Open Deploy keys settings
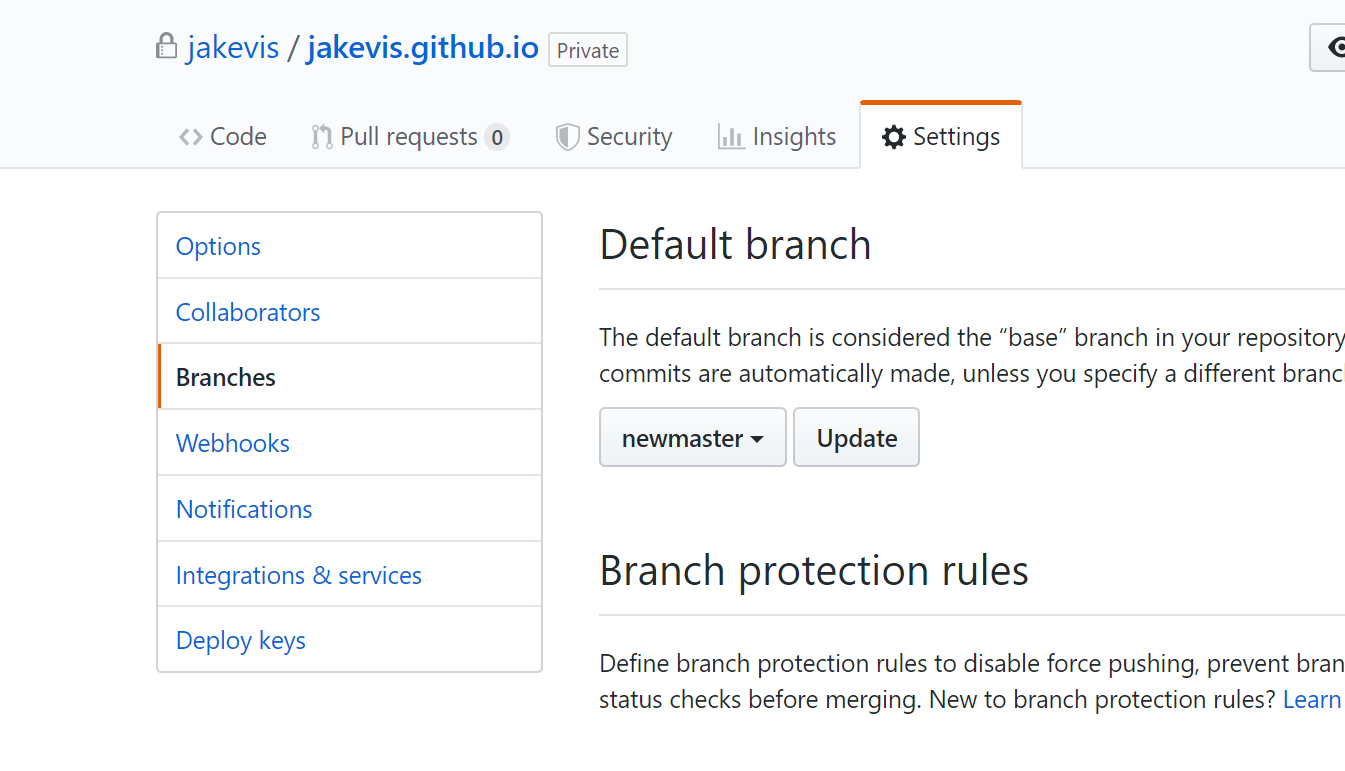 [x=349, y=640]
